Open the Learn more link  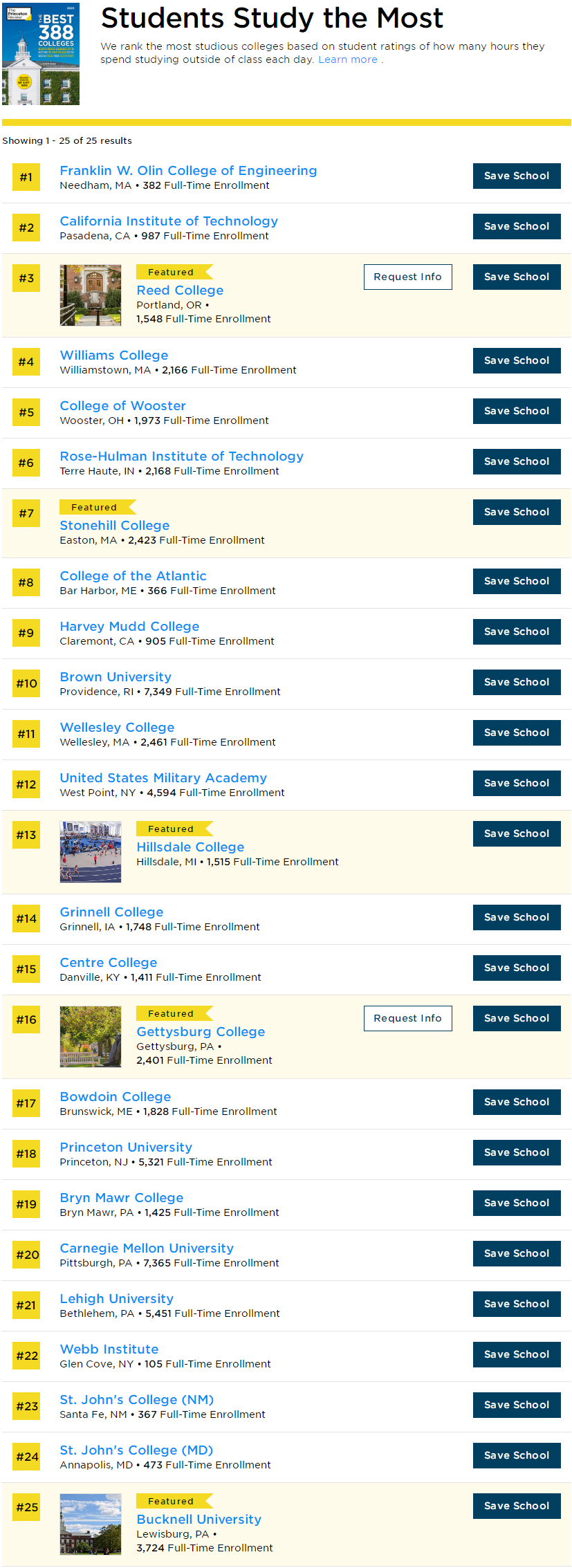(347, 59)
